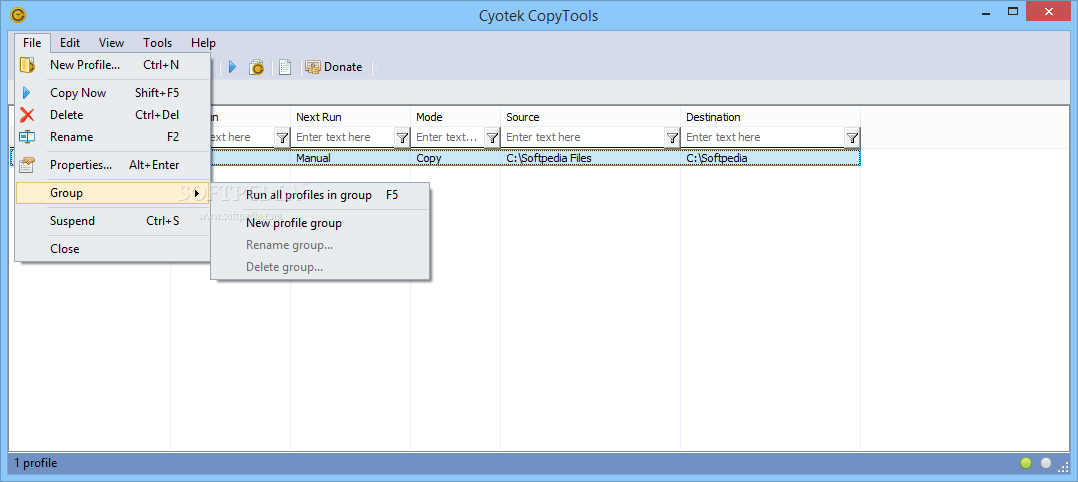This screenshot has width=1078, height=482.
Task: Open the File menu
Action: point(32,43)
